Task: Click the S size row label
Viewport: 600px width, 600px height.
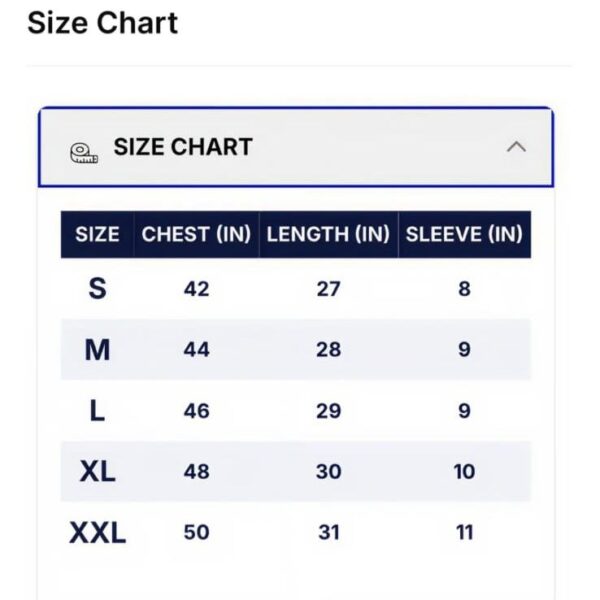Action: point(97,288)
